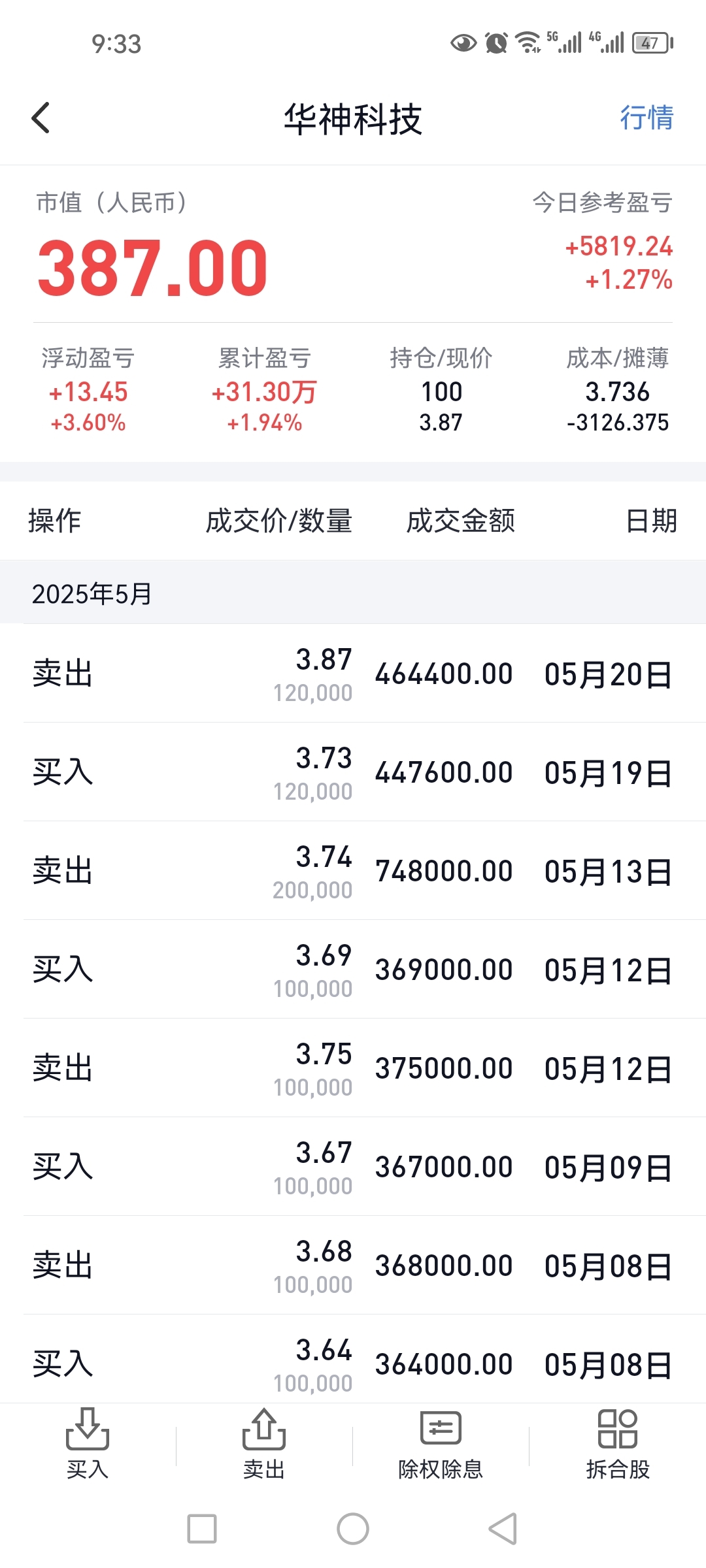
Task: Tap the 买入 buy icon in bottom bar
Action: pyautogui.click(x=88, y=1444)
